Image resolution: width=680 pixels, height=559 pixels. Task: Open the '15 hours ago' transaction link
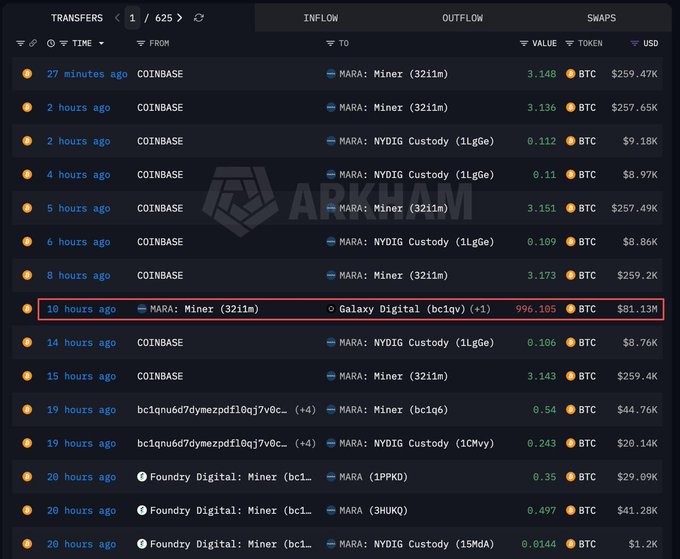[x=82, y=376]
